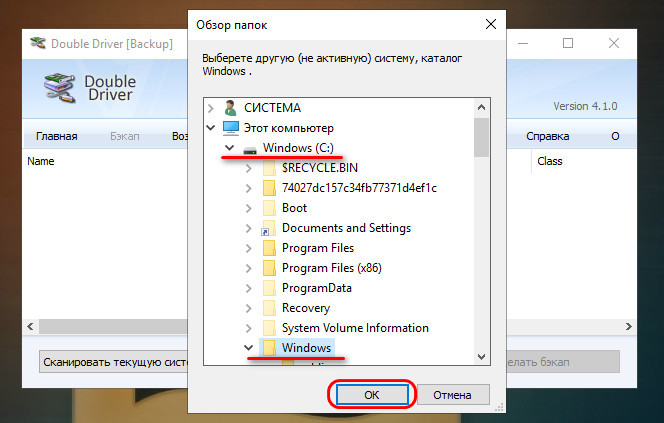
Task: Close the Обзор папок dialog
Action: [491, 24]
